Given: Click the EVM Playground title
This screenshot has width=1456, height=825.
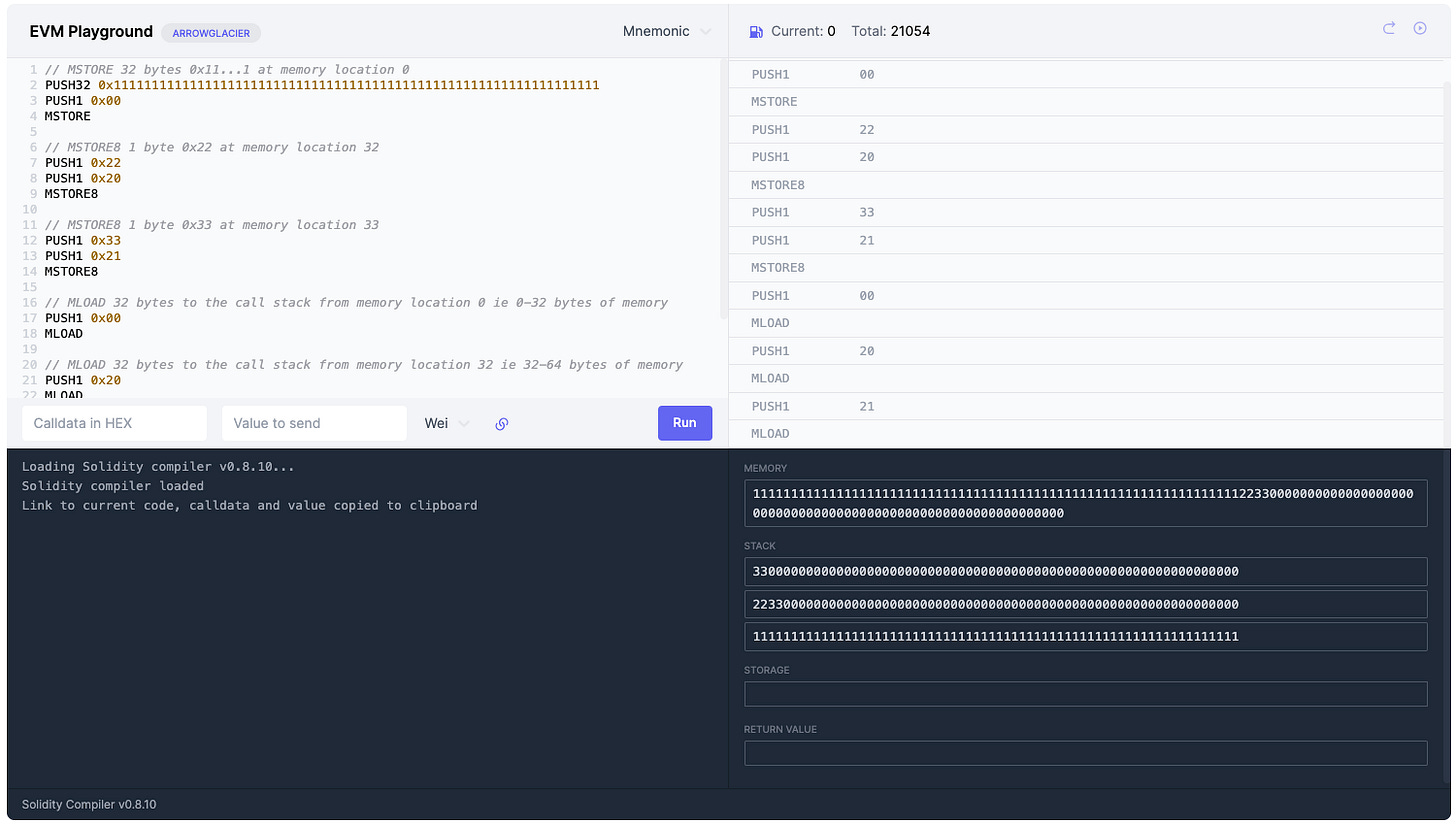Looking at the screenshot, I should pos(91,31).
